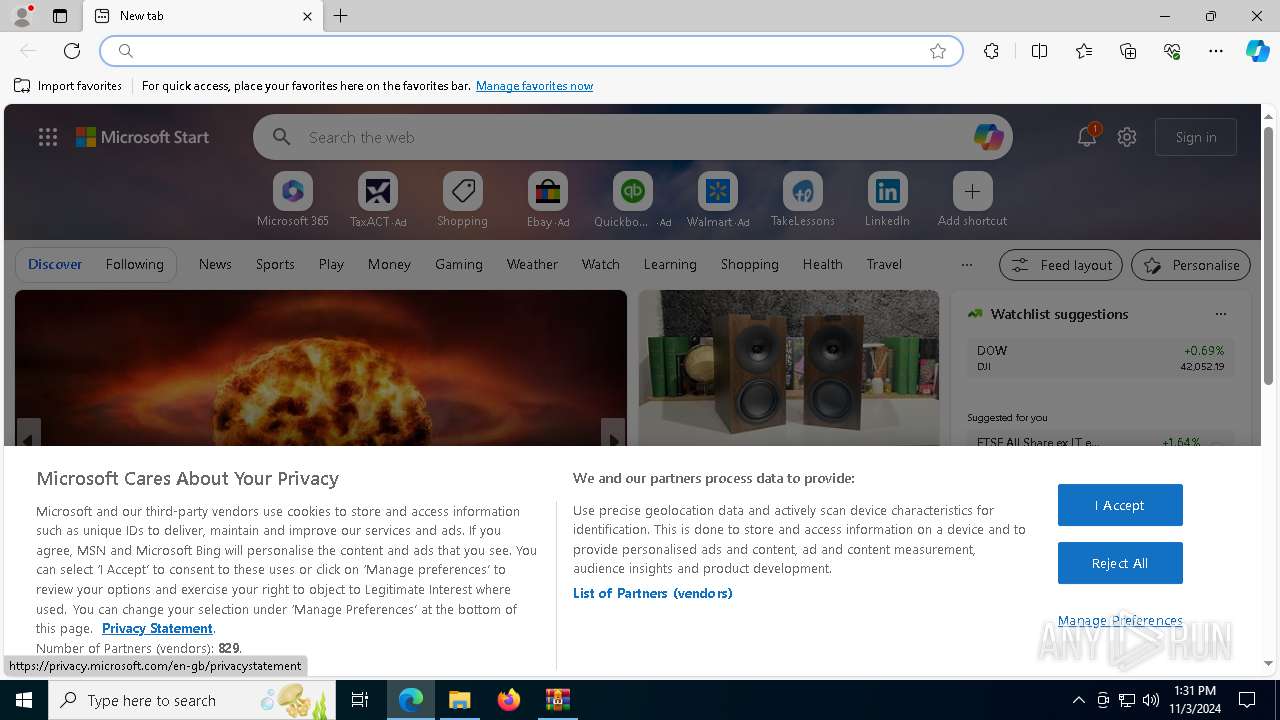Open Task View on taskbar

(x=360, y=700)
